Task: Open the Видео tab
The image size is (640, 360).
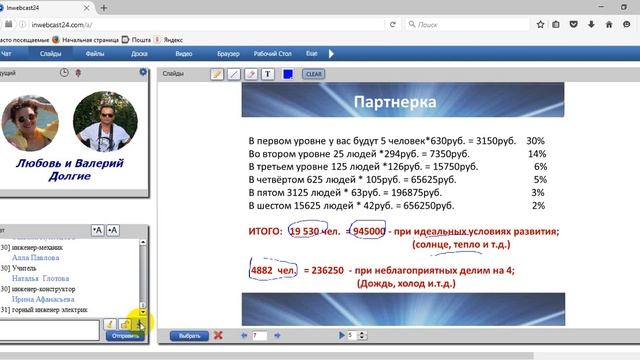Action: tap(184, 53)
